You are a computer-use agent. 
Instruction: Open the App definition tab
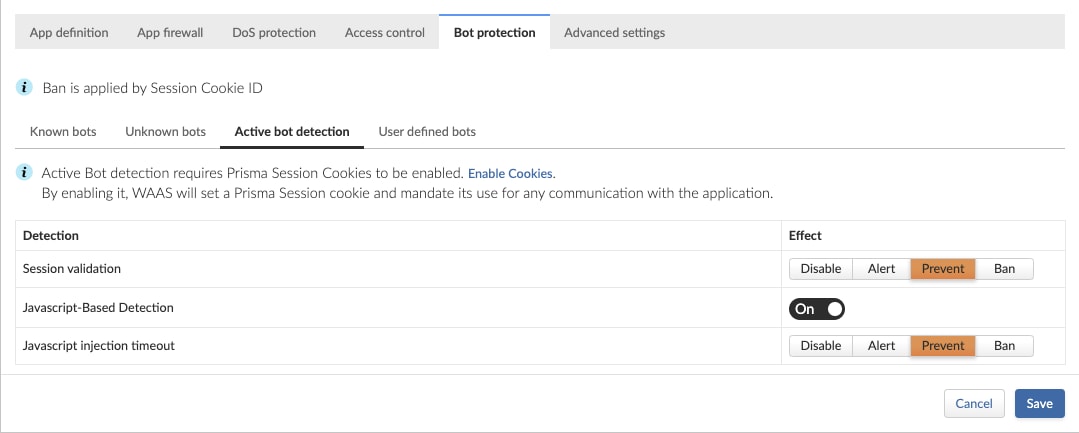click(69, 32)
